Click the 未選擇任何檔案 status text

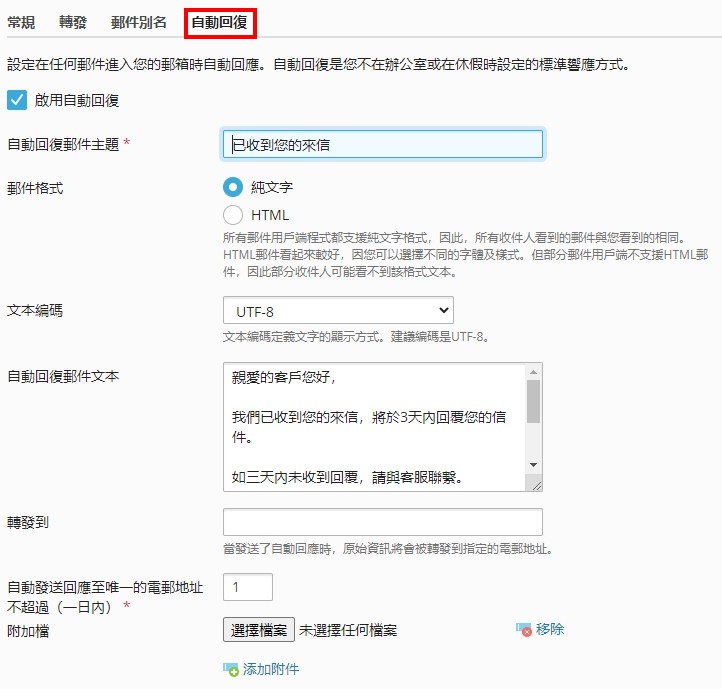pyautogui.click(x=348, y=630)
